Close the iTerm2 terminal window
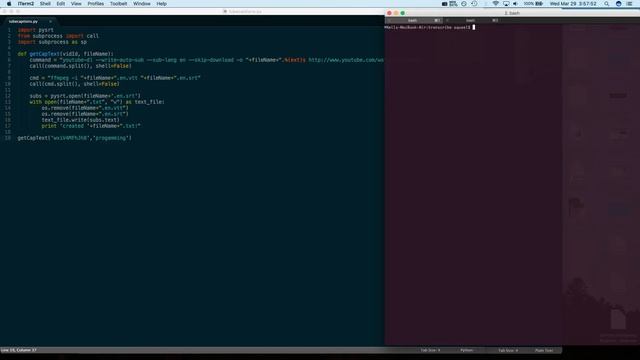Viewport: 640px width, 360px height. (389, 13)
